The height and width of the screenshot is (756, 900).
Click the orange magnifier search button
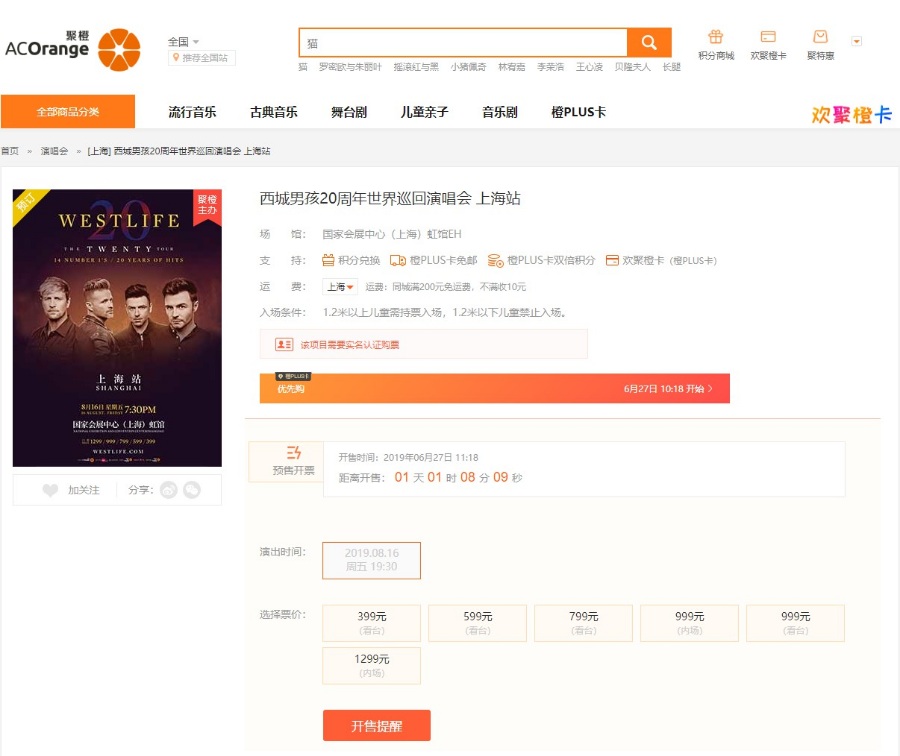(x=649, y=43)
